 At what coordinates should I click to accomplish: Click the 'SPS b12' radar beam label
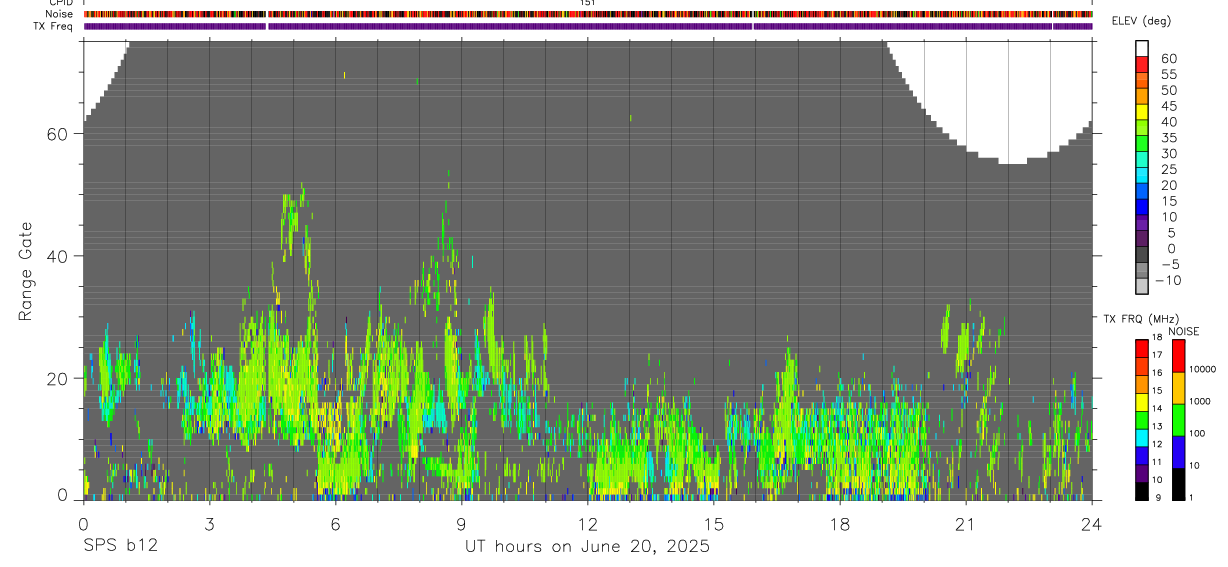coord(120,547)
